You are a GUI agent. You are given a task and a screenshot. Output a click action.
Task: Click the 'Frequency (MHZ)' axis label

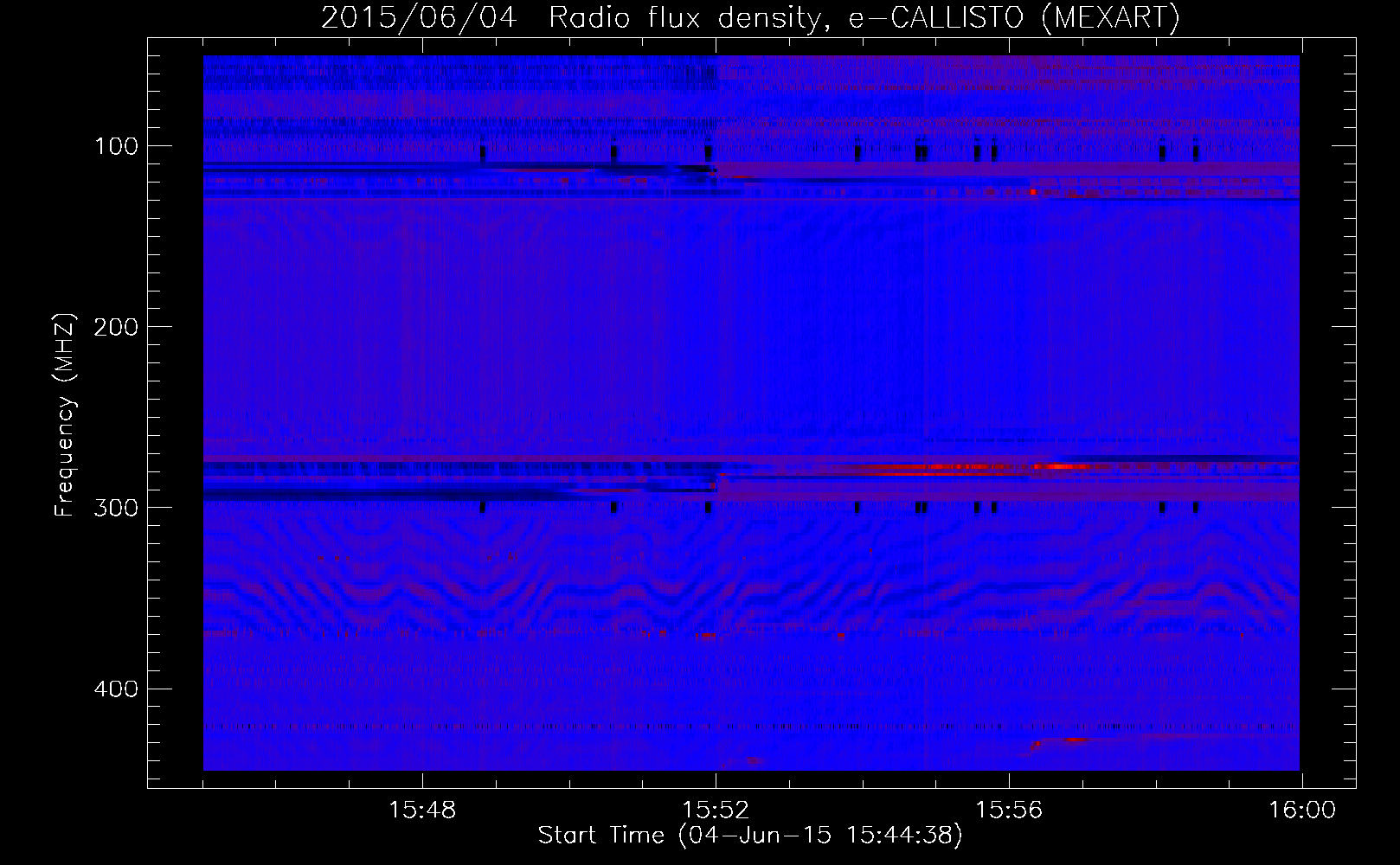point(65,415)
